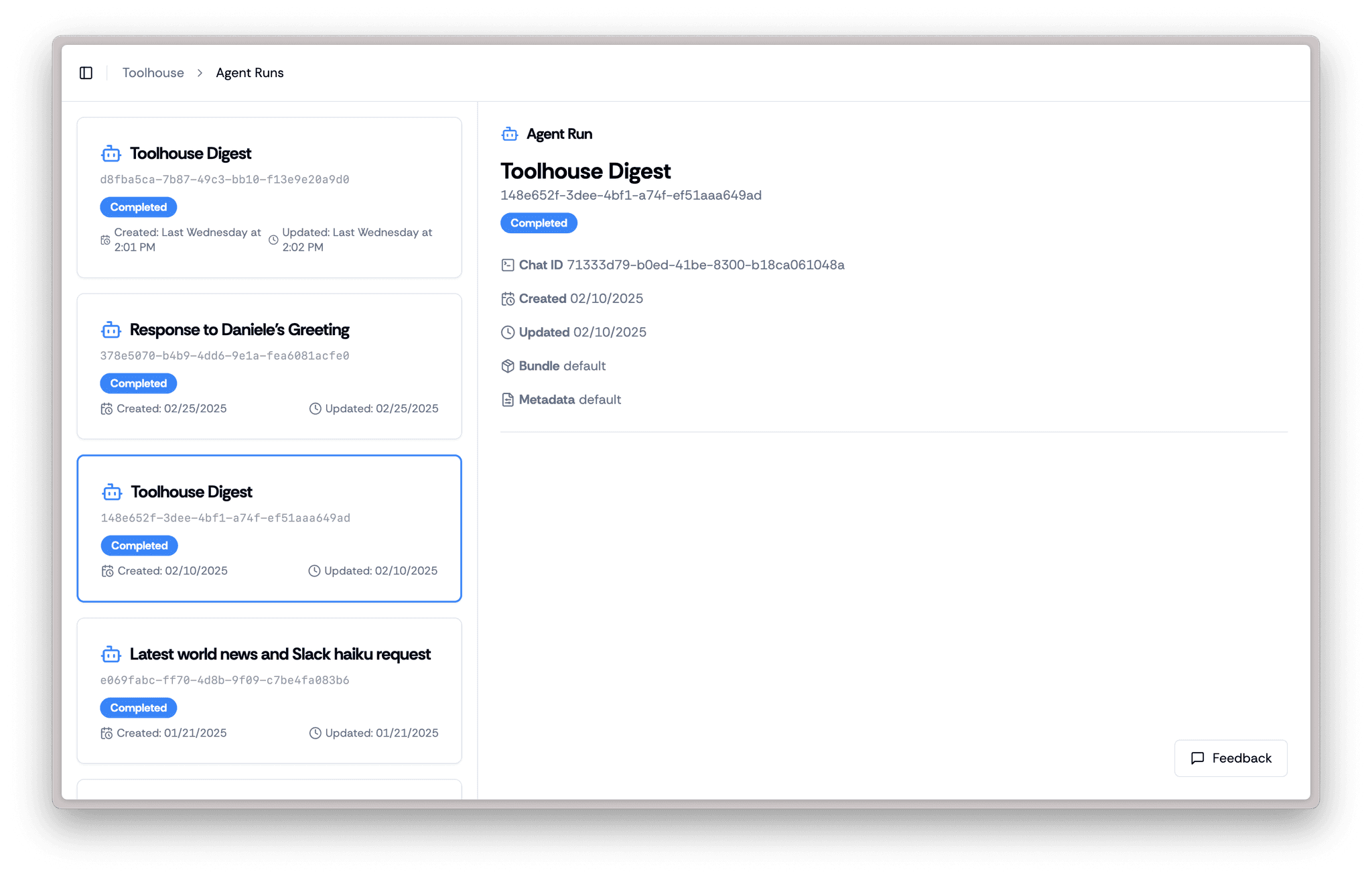Click the Metadata document icon

508,399
